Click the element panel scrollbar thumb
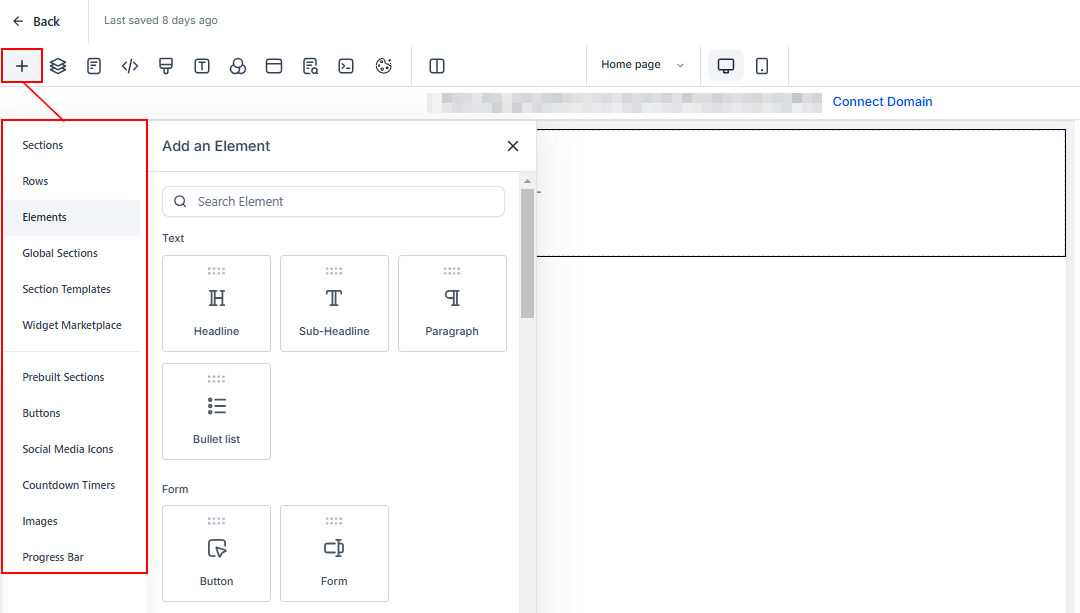This screenshot has width=1080, height=613. click(x=528, y=253)
